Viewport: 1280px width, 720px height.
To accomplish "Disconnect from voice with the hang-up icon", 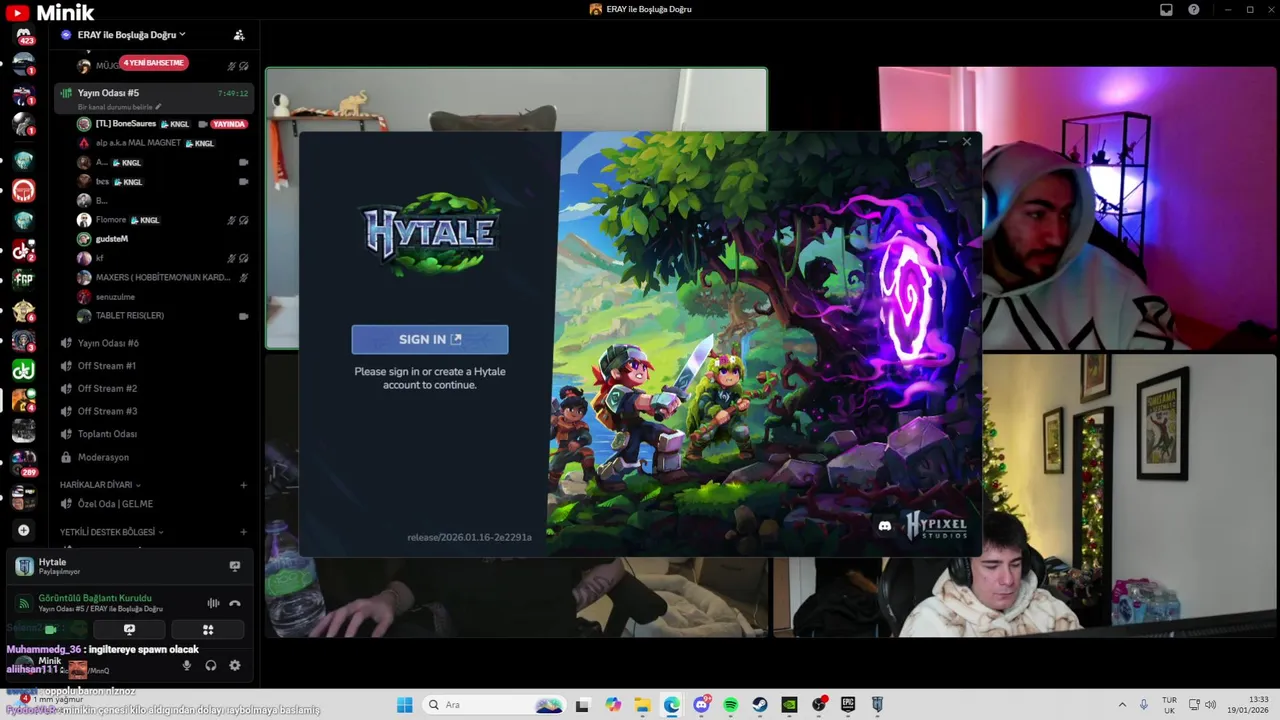I will pyautogui.click(x=235, y=603).
